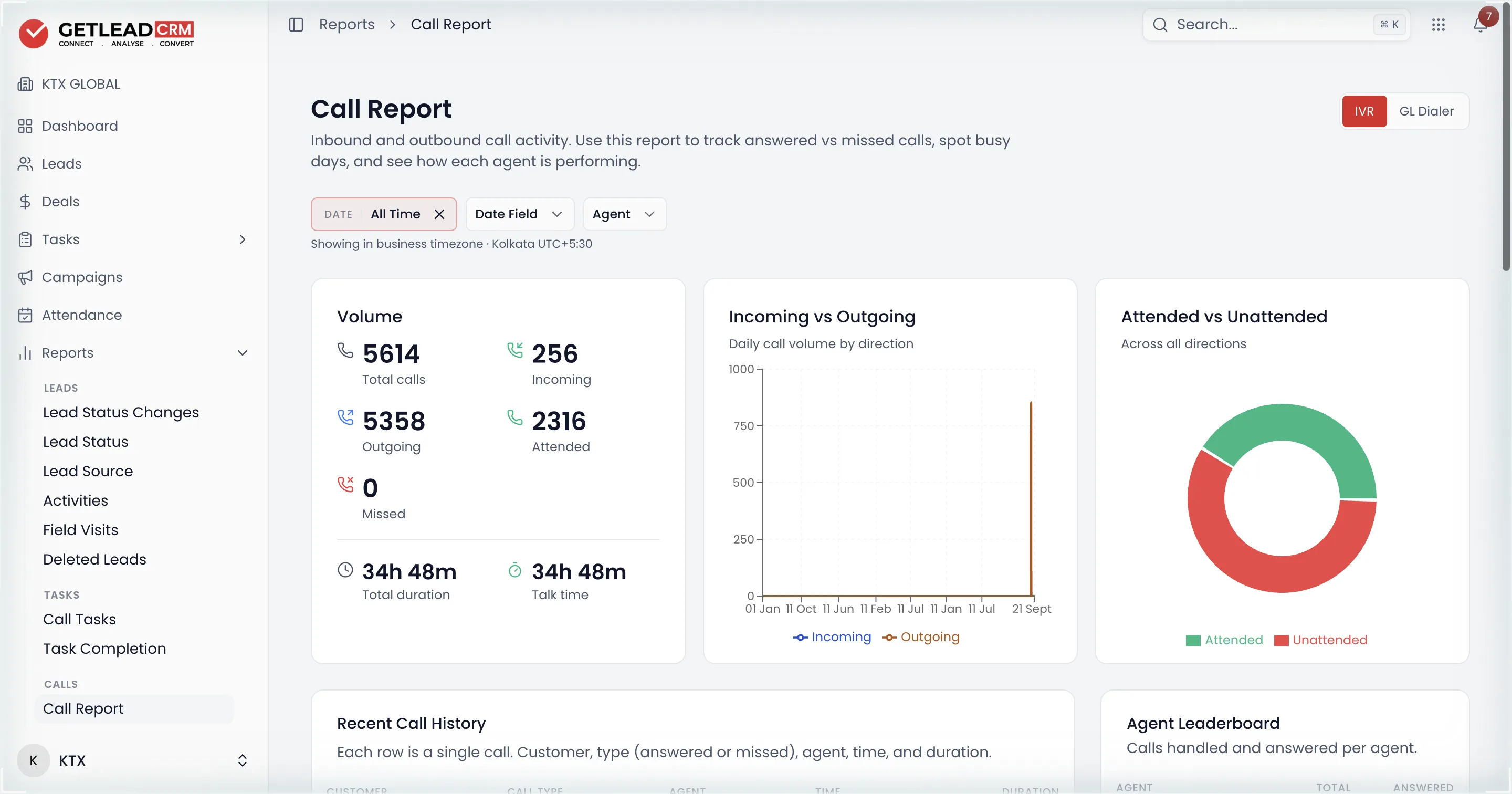Switch to GL Dialer source
Screen dimensions: 1512x794
coord(1426,111)
